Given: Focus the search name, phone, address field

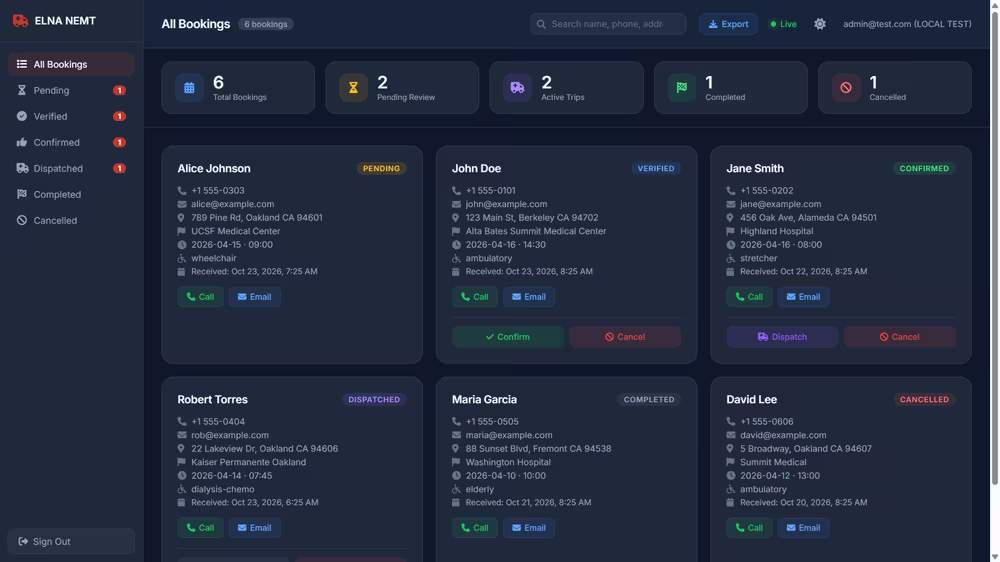Looking at the screenshot, I should pos(608,24).
